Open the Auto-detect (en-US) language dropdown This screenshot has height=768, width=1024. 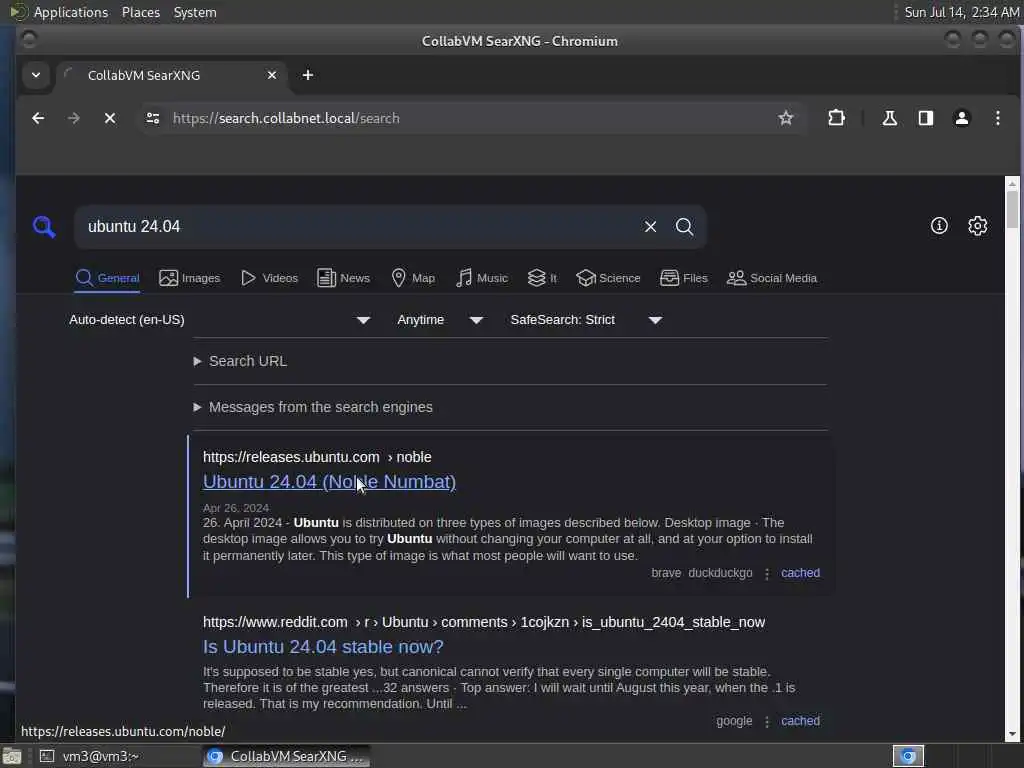click(220, 320)
